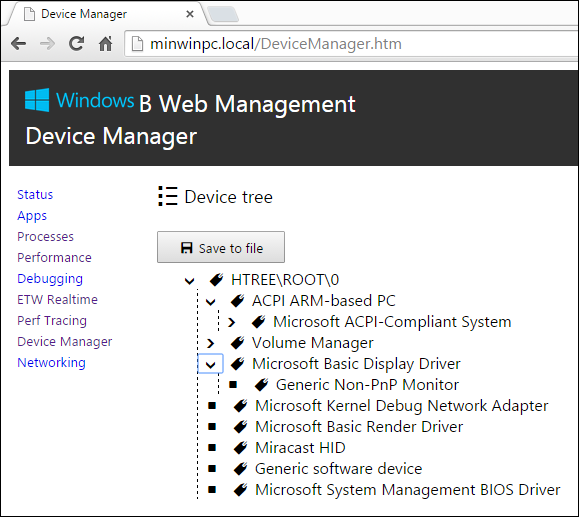Click the address bar URL field

pos(351,44)
